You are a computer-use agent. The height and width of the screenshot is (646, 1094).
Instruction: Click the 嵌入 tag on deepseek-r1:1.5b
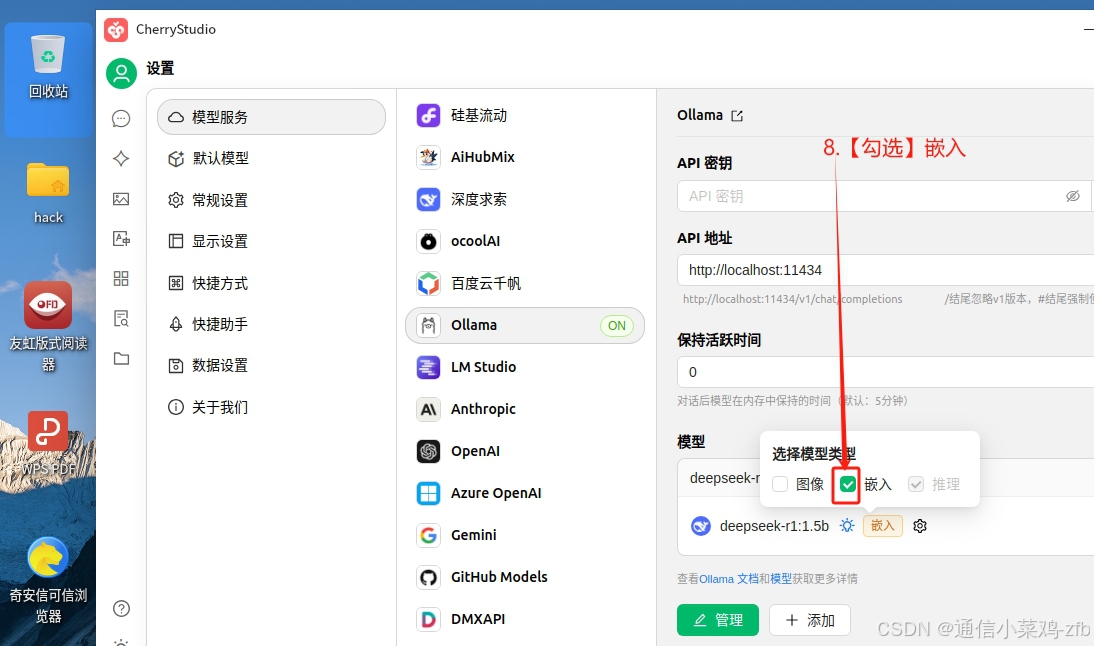coord(883,526)
